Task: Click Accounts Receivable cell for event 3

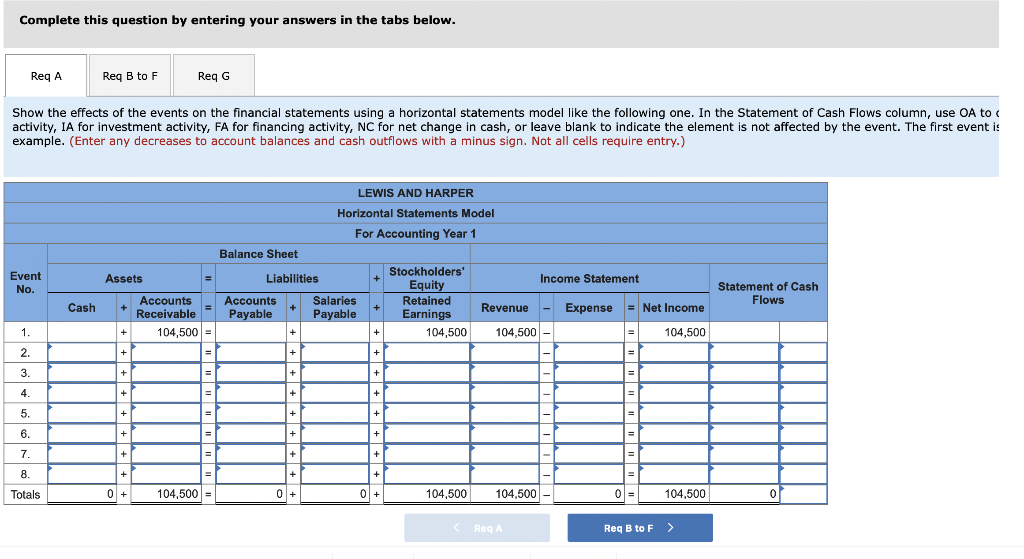Action: 166,373
